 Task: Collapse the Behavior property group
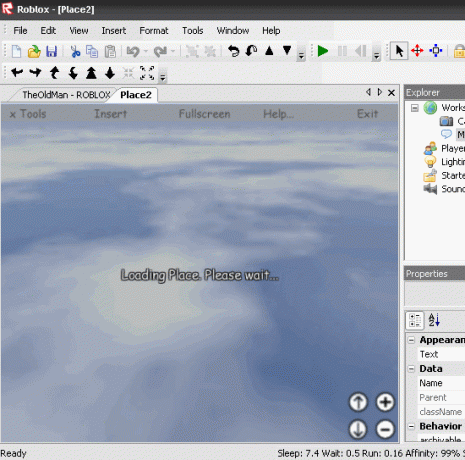pos(412,426)
